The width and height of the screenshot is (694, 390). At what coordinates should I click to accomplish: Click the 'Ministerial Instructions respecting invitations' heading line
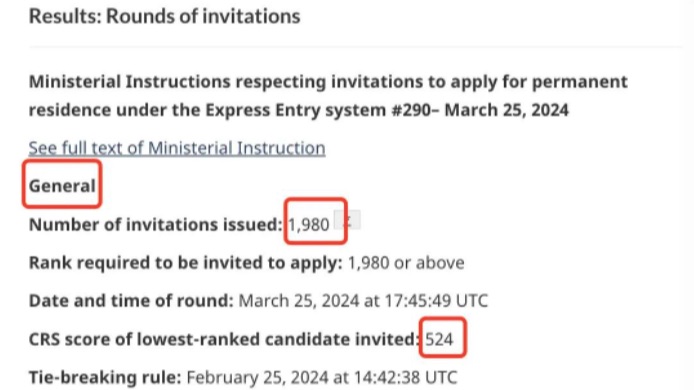pyautogui.click(x=328, y=82)
